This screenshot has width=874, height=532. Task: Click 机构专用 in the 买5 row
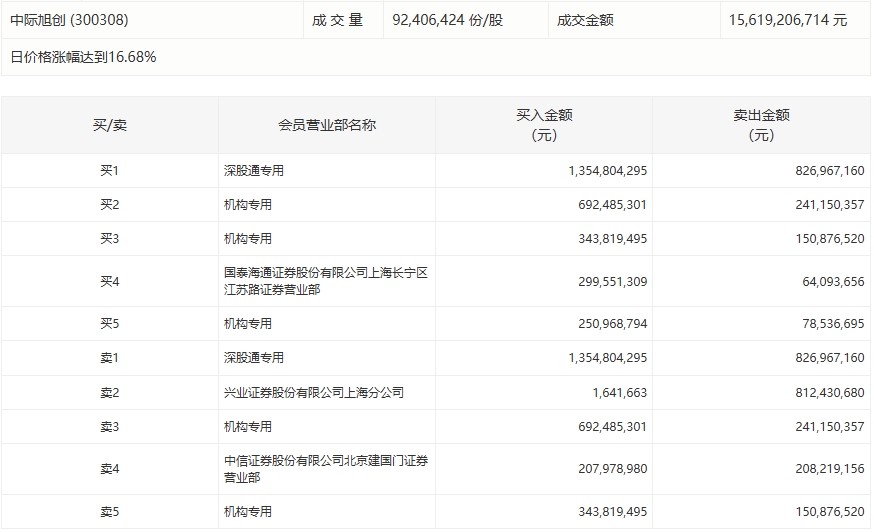247,323
